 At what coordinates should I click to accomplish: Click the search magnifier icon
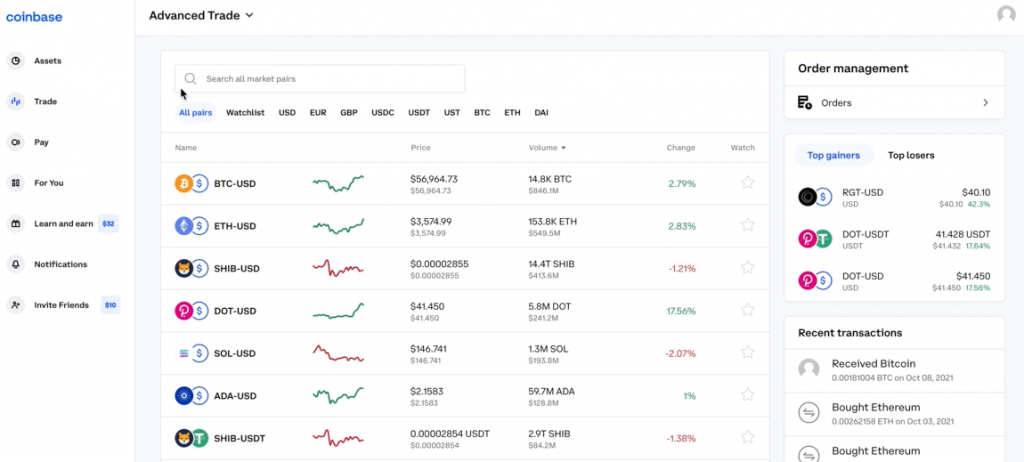click(190, 78)
